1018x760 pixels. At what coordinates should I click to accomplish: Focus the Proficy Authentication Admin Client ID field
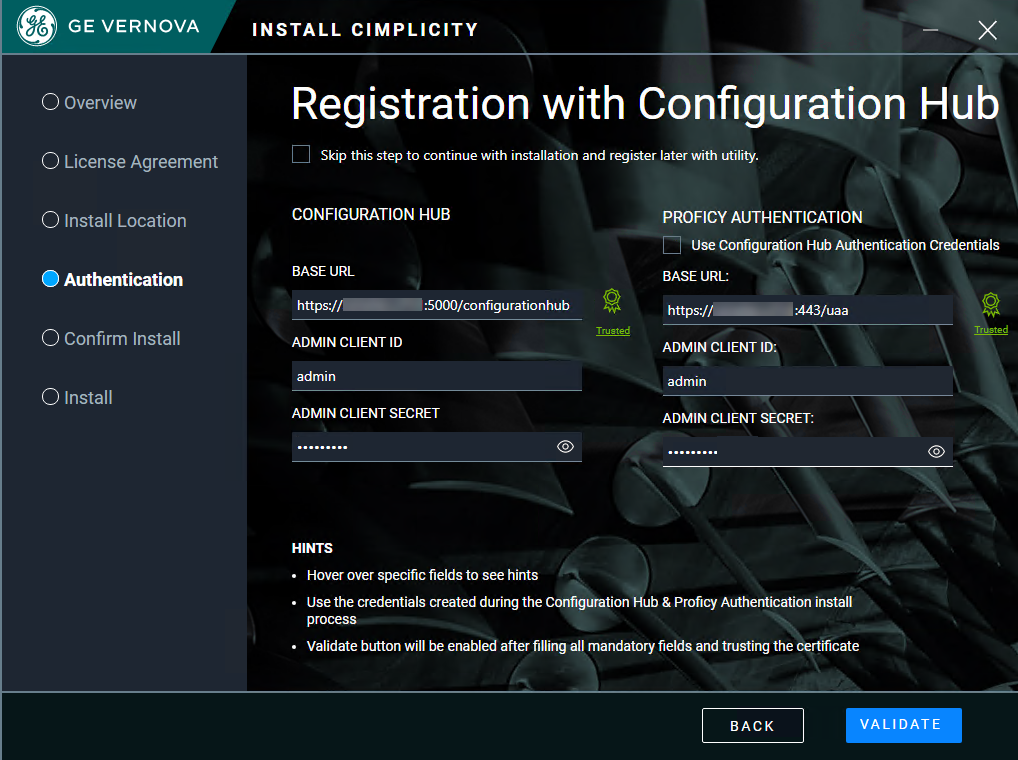point(808,381)
